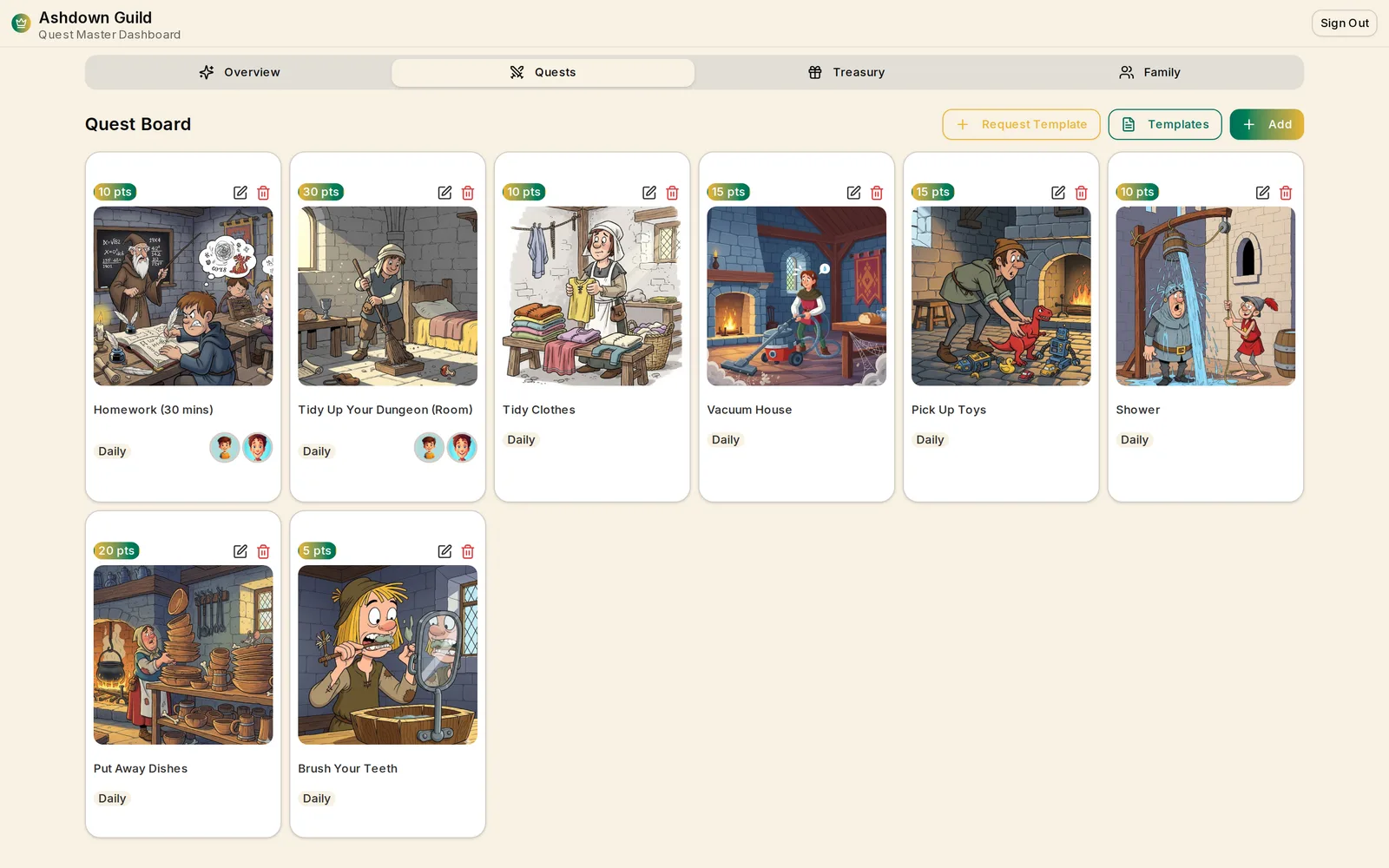
Task: Edit the Tidy Clothes quest
Action: pyautogui.click(x=649, y=193)
